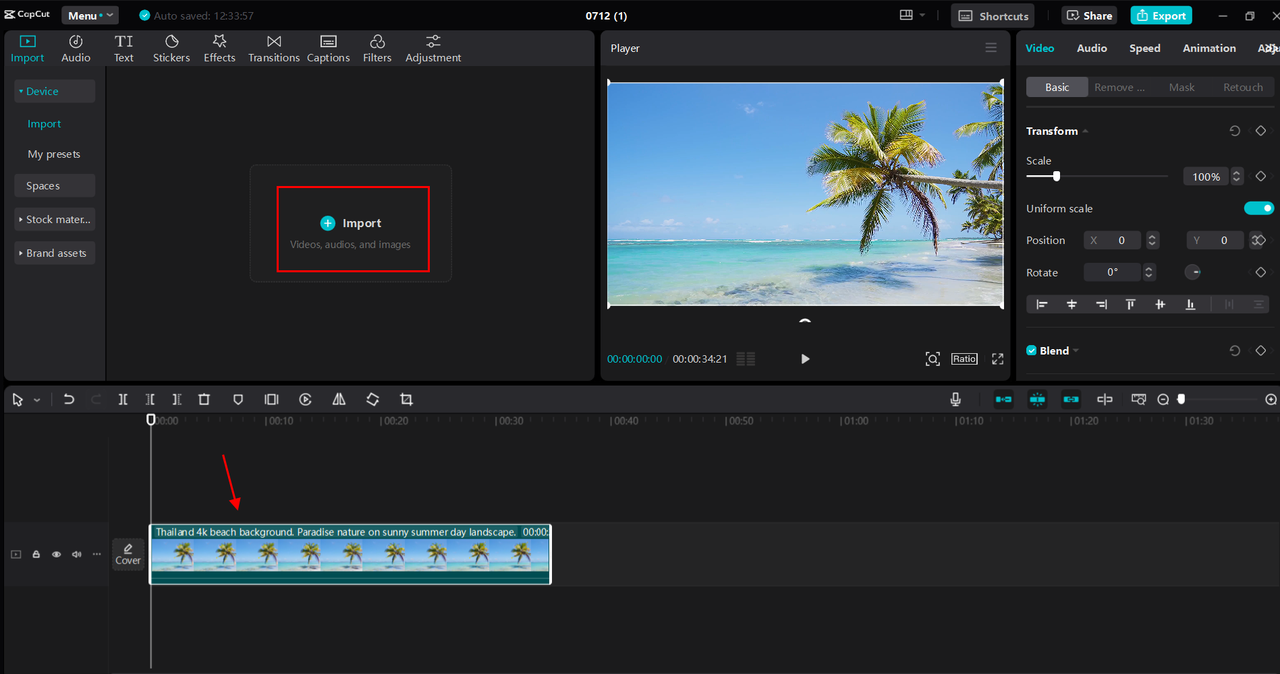
Task: Mute the video track audio
Action: coord(76,554)
